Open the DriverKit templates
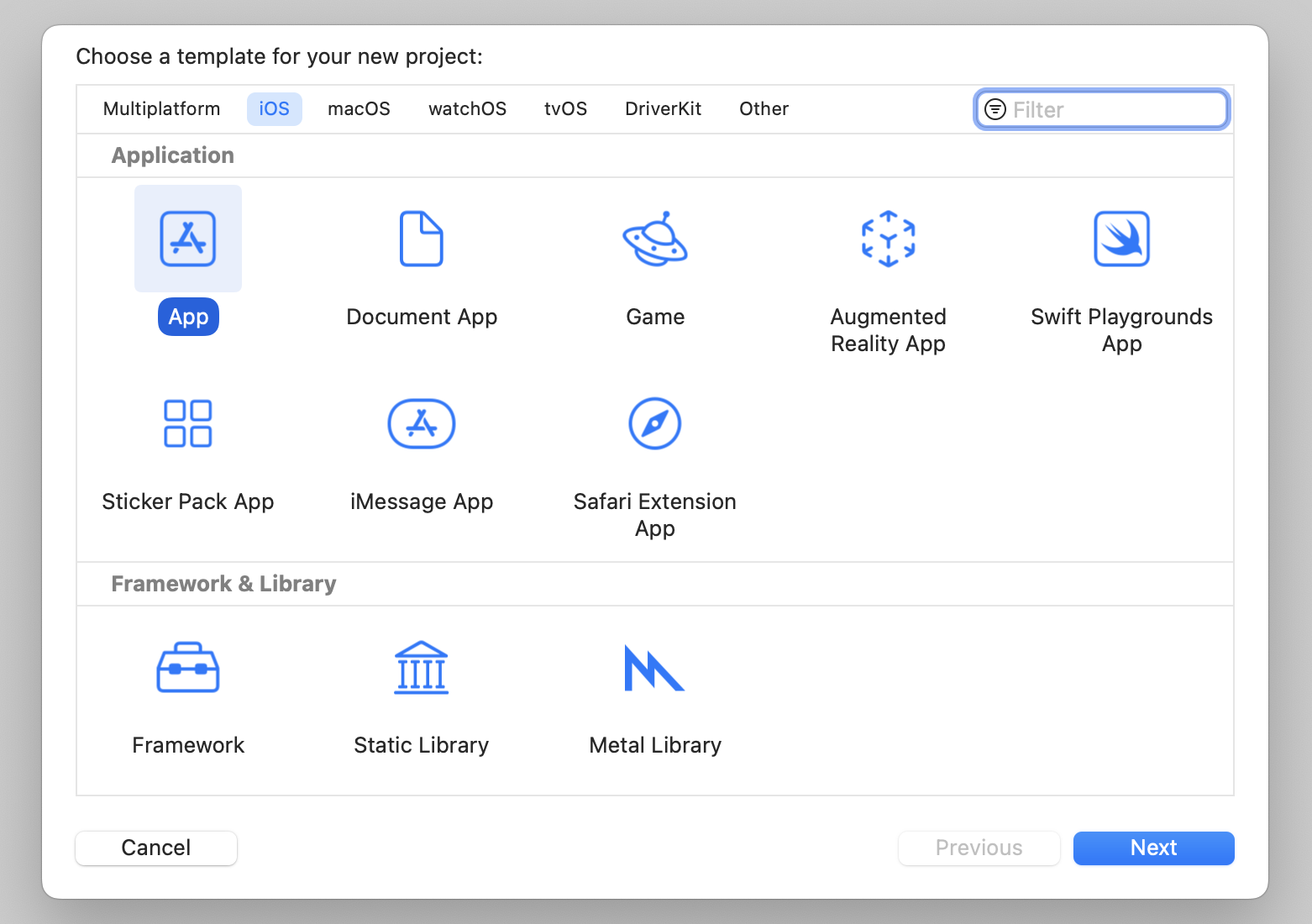 [663, 108]
